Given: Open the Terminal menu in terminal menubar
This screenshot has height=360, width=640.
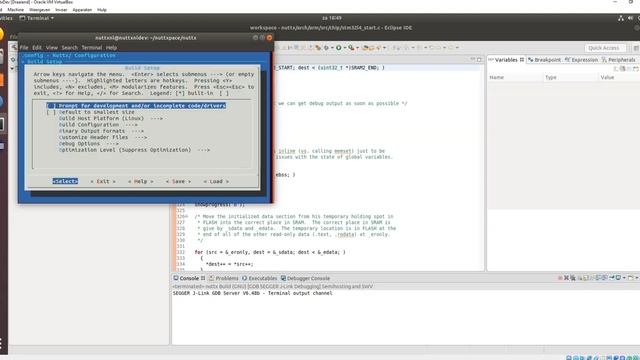Looking at the screenshot, I should tap(91, 47).
